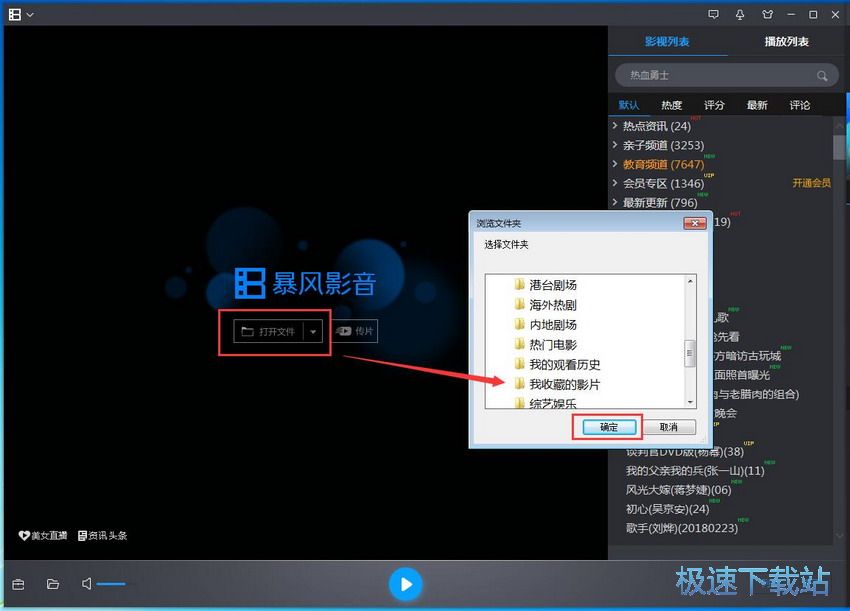Open 歌手(刘烨)(20180223) entry
Image resolution: width=850 pixels, height=611 pixels.
[682, 528]
